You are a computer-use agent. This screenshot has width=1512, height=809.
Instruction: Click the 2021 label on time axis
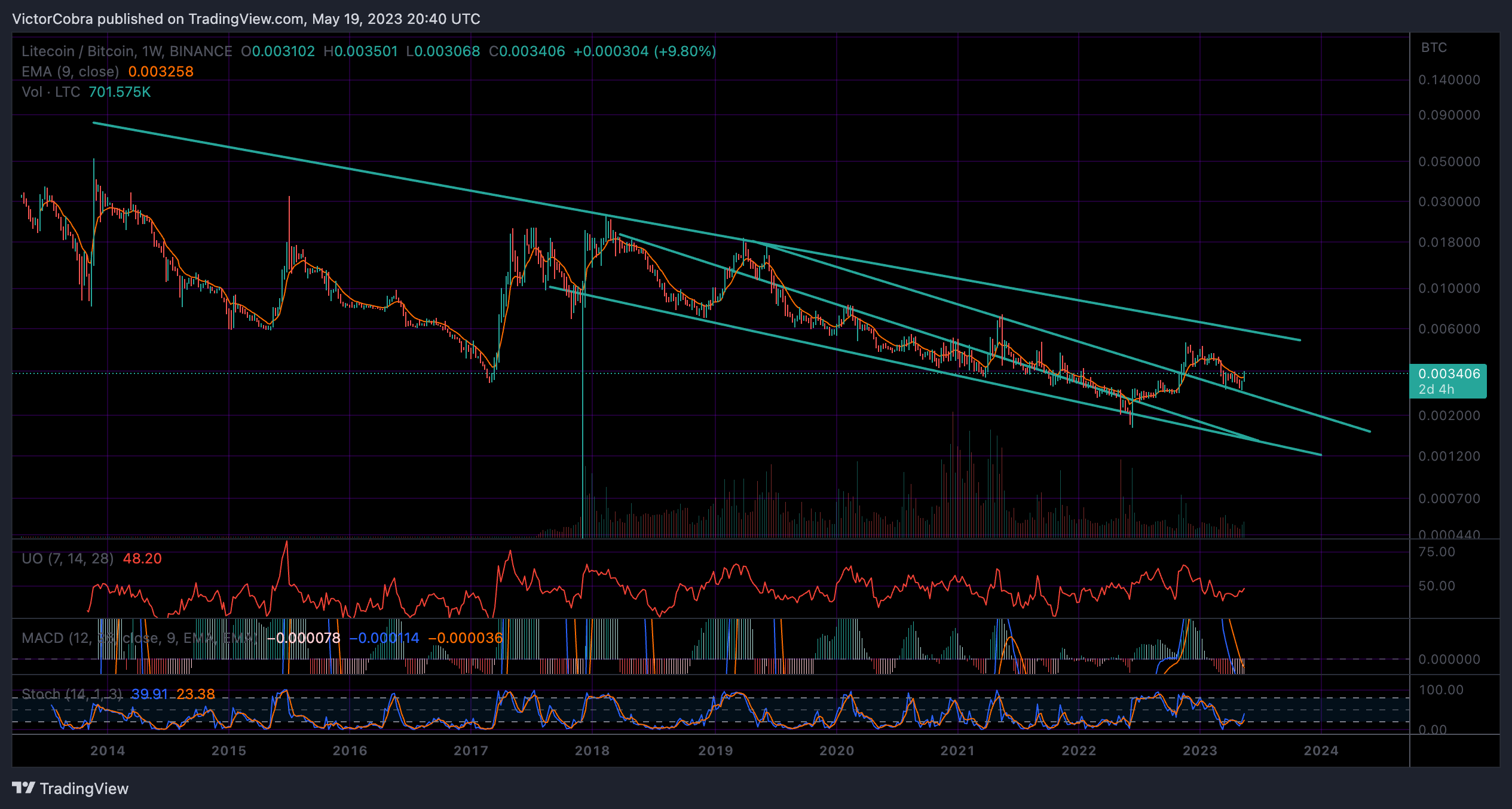(958, 751)
